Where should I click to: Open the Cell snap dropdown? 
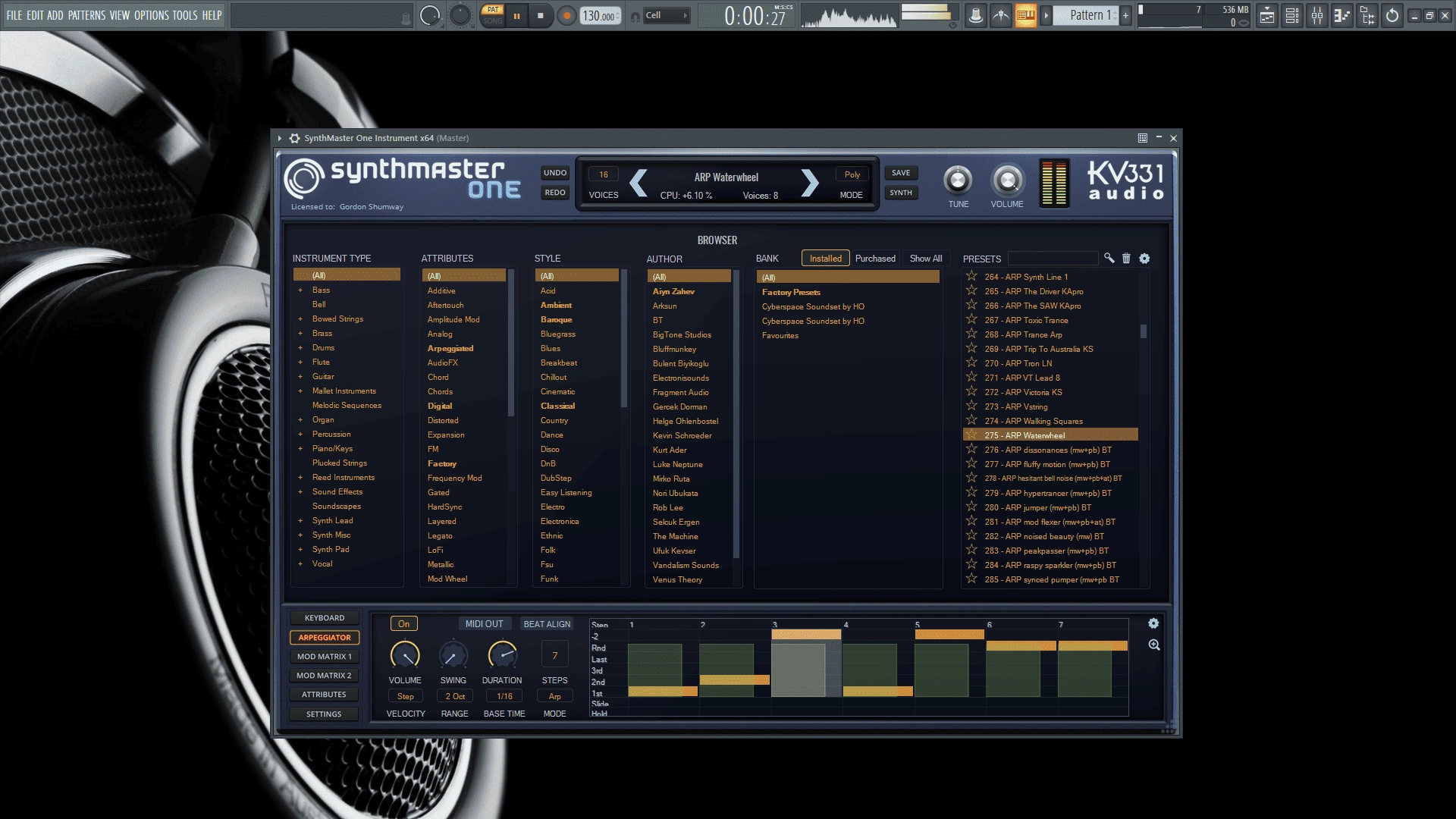pos(666,15)
